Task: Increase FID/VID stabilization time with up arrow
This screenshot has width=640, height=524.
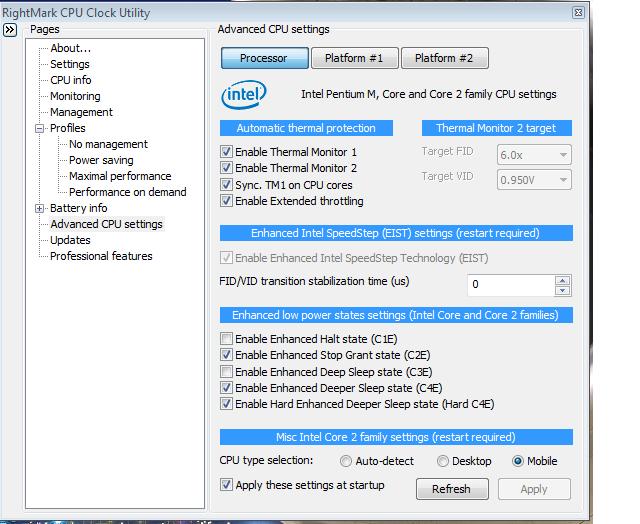Action: tap(562, 280)
